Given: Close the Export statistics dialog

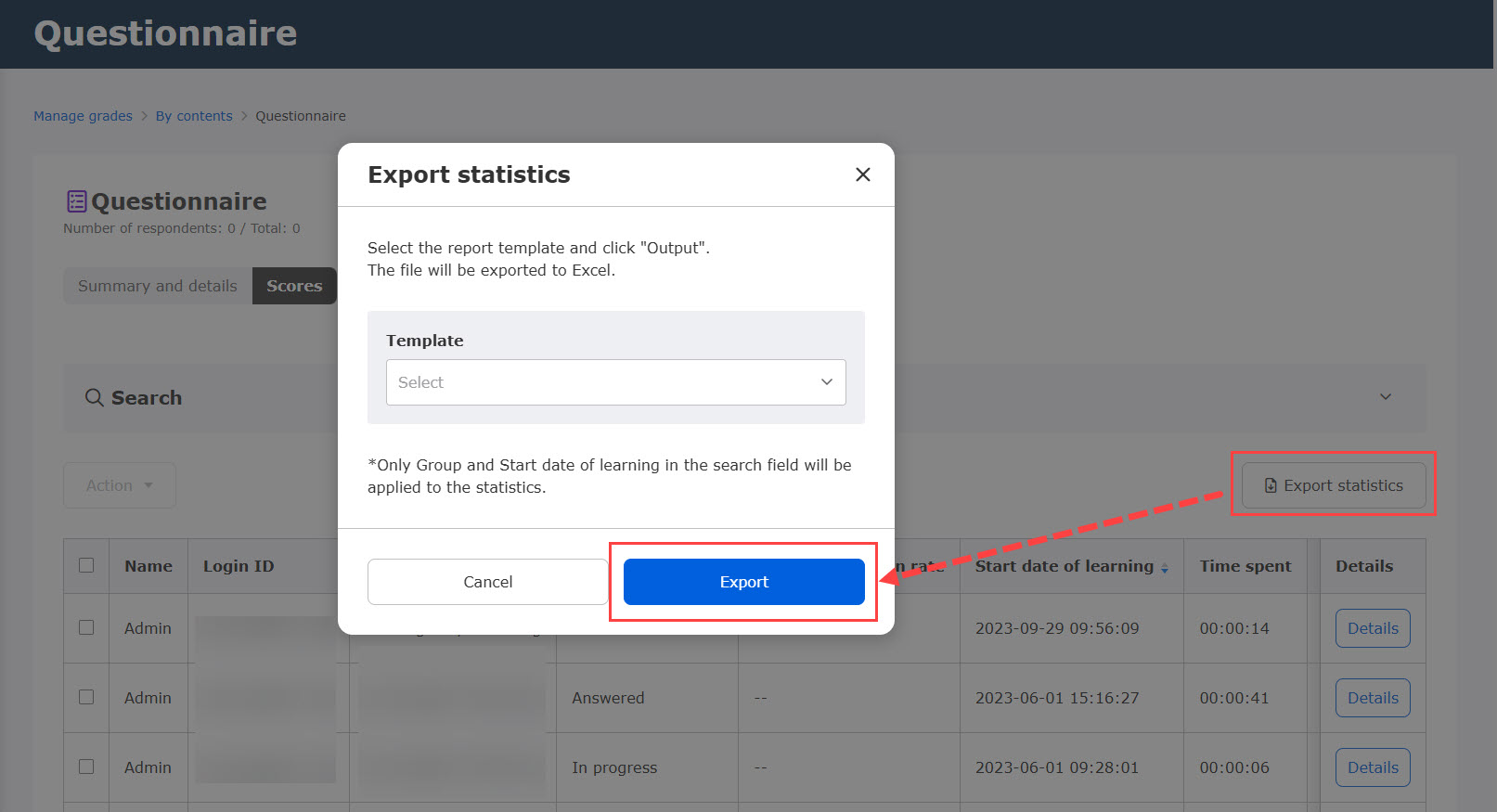Looking at the screenshot, I should (x=862, y=174).
